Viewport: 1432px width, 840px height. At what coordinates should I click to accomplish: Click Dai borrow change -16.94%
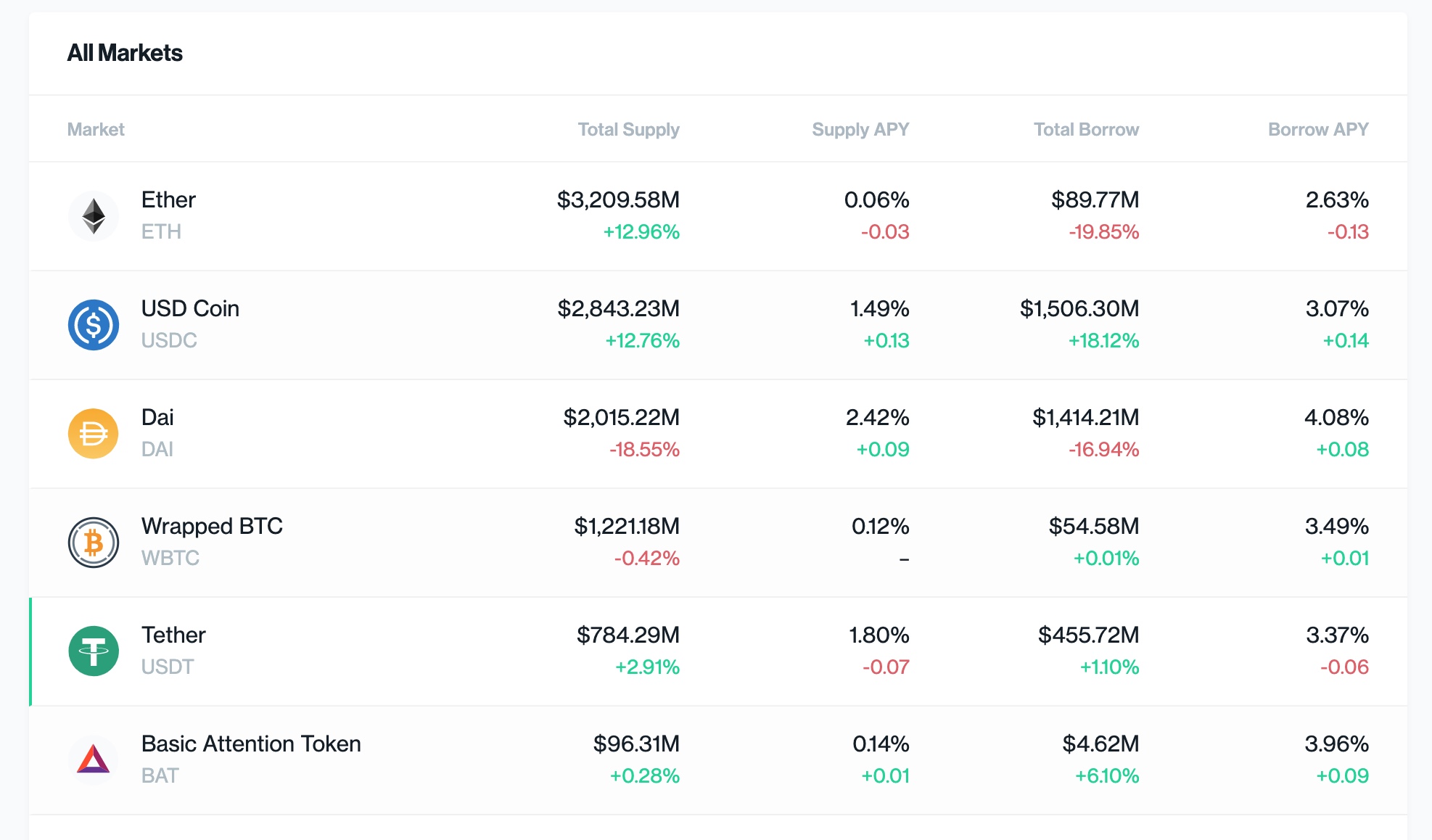[1103, 449]
